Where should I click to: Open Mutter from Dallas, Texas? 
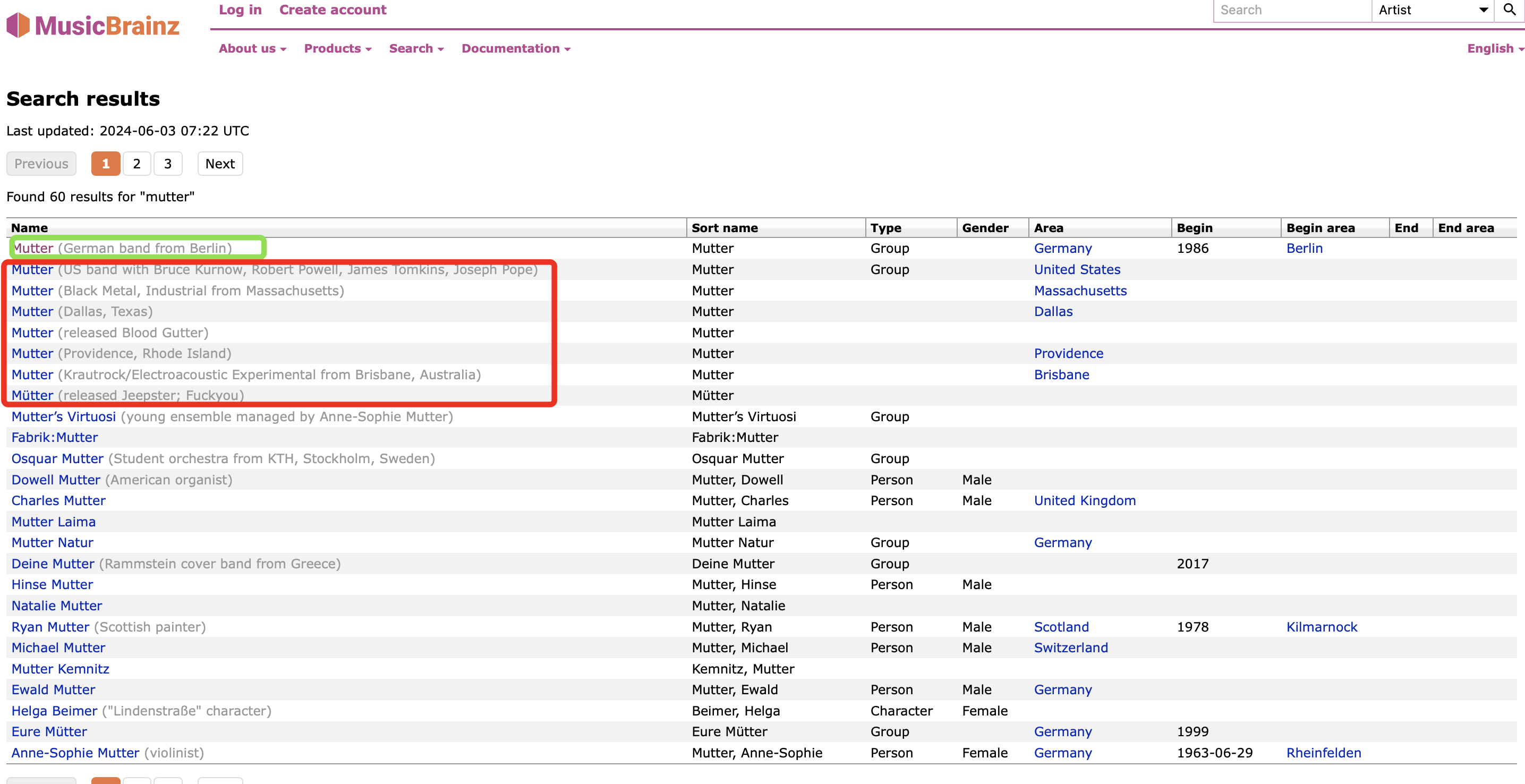coord(32,311)
